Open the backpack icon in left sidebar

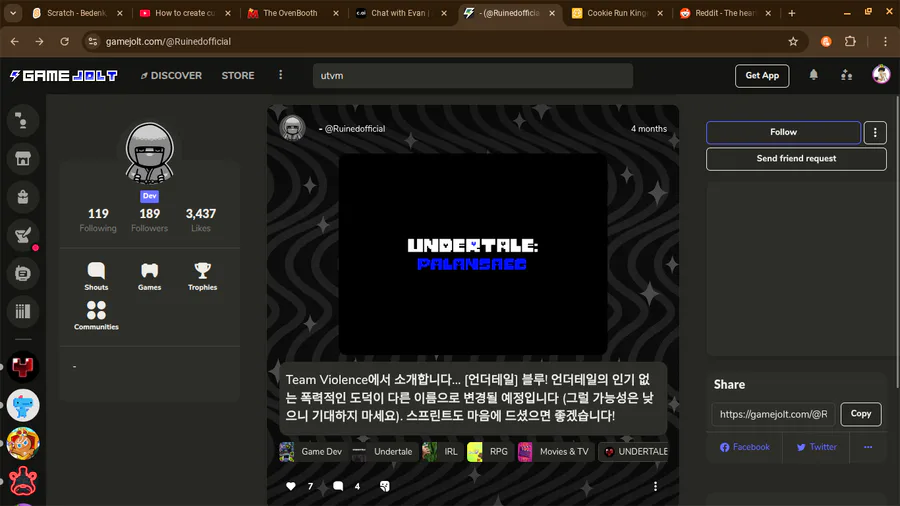click(x=23, y=197)
